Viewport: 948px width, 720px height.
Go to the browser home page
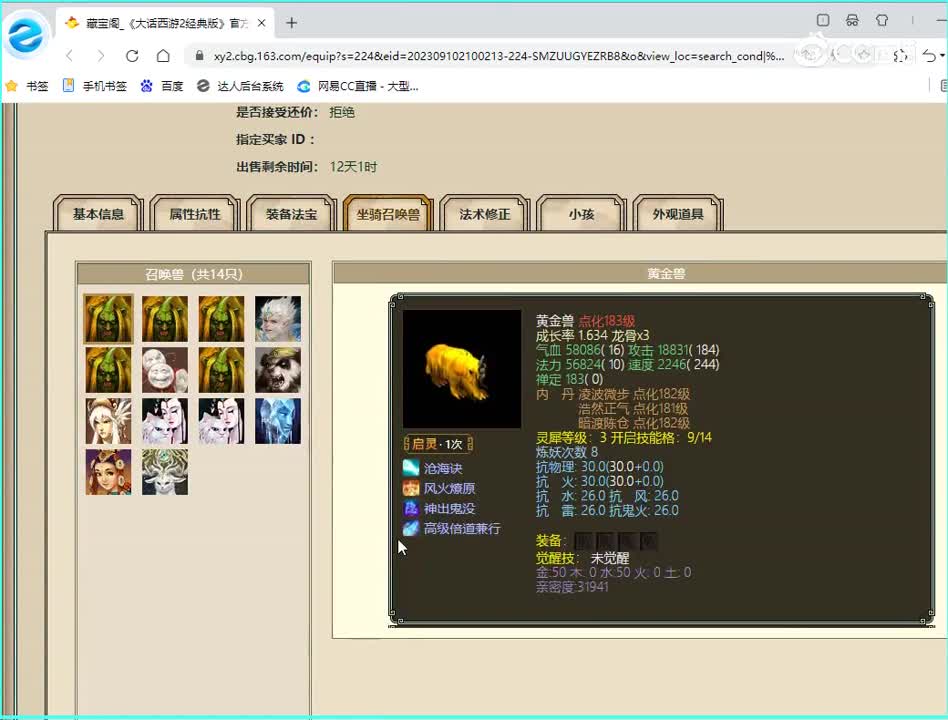[163, 56]
